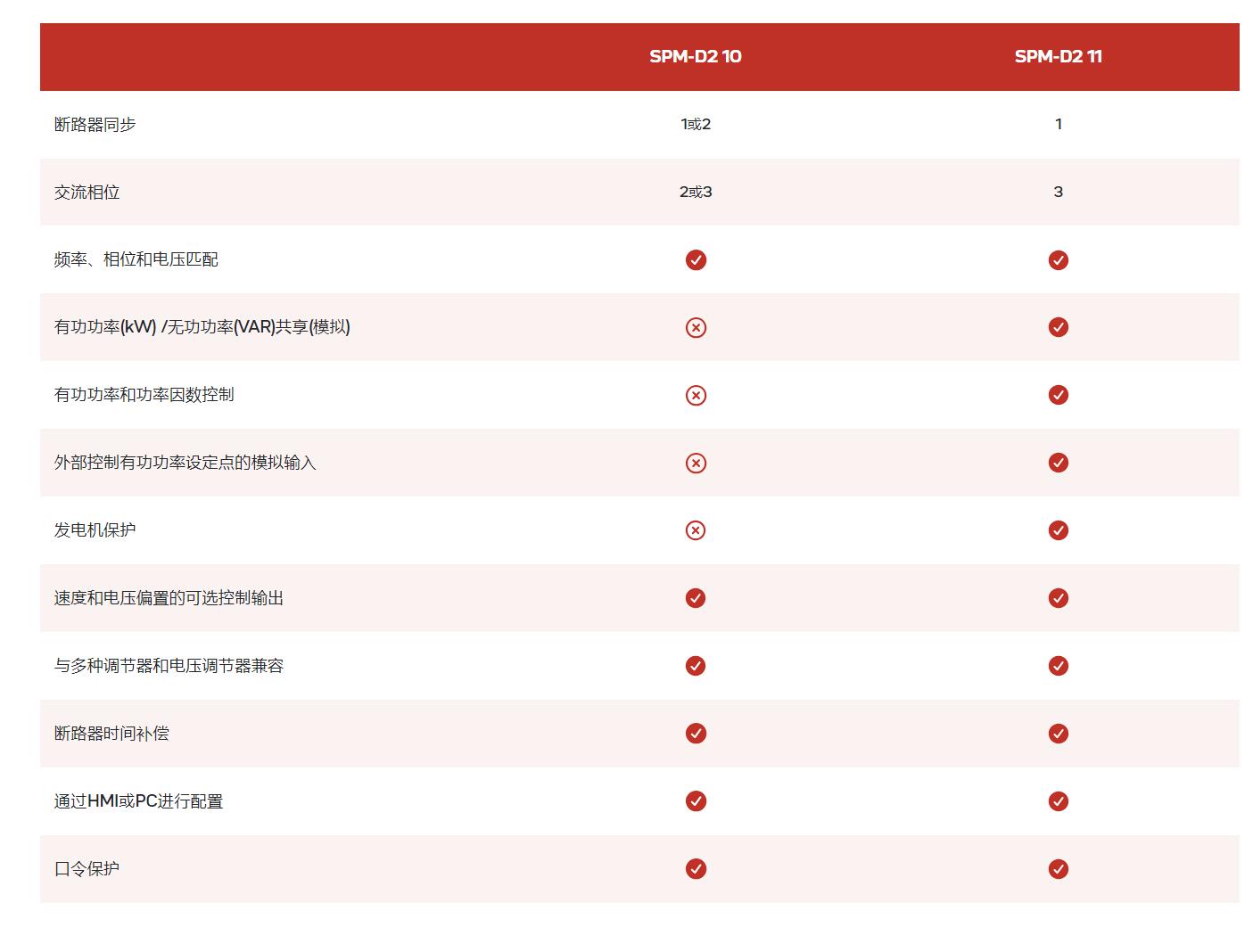
Task: Click the check icon for 速度和电压偏置的可选控制输出
Action: (695, 598)
